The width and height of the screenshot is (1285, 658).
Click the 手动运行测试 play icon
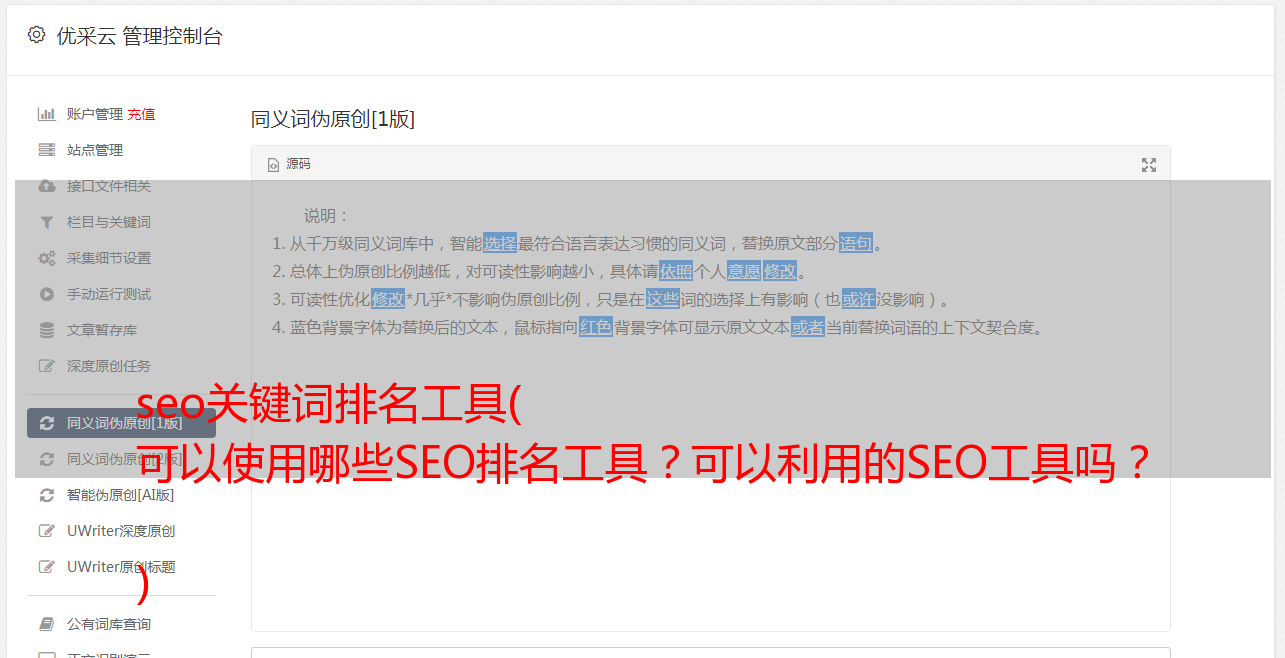pos(46,294)
